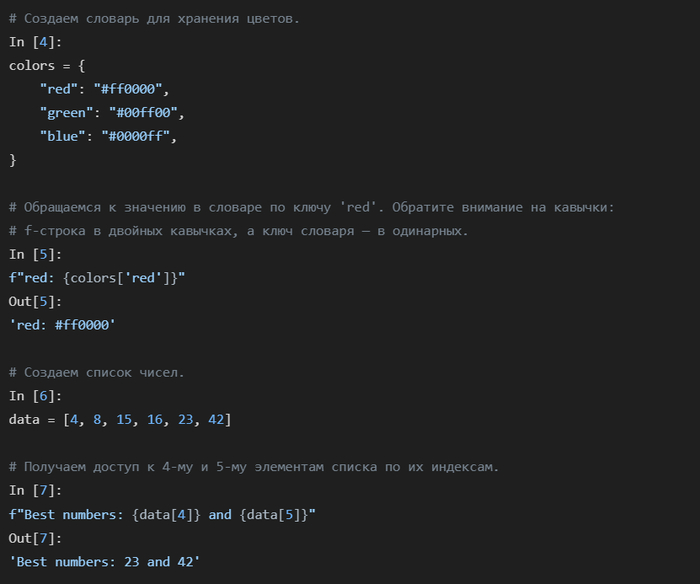Click the comment starting with 'Обращаемся к значению'
The width and height of the screenshot is (700, 584).
311,207
